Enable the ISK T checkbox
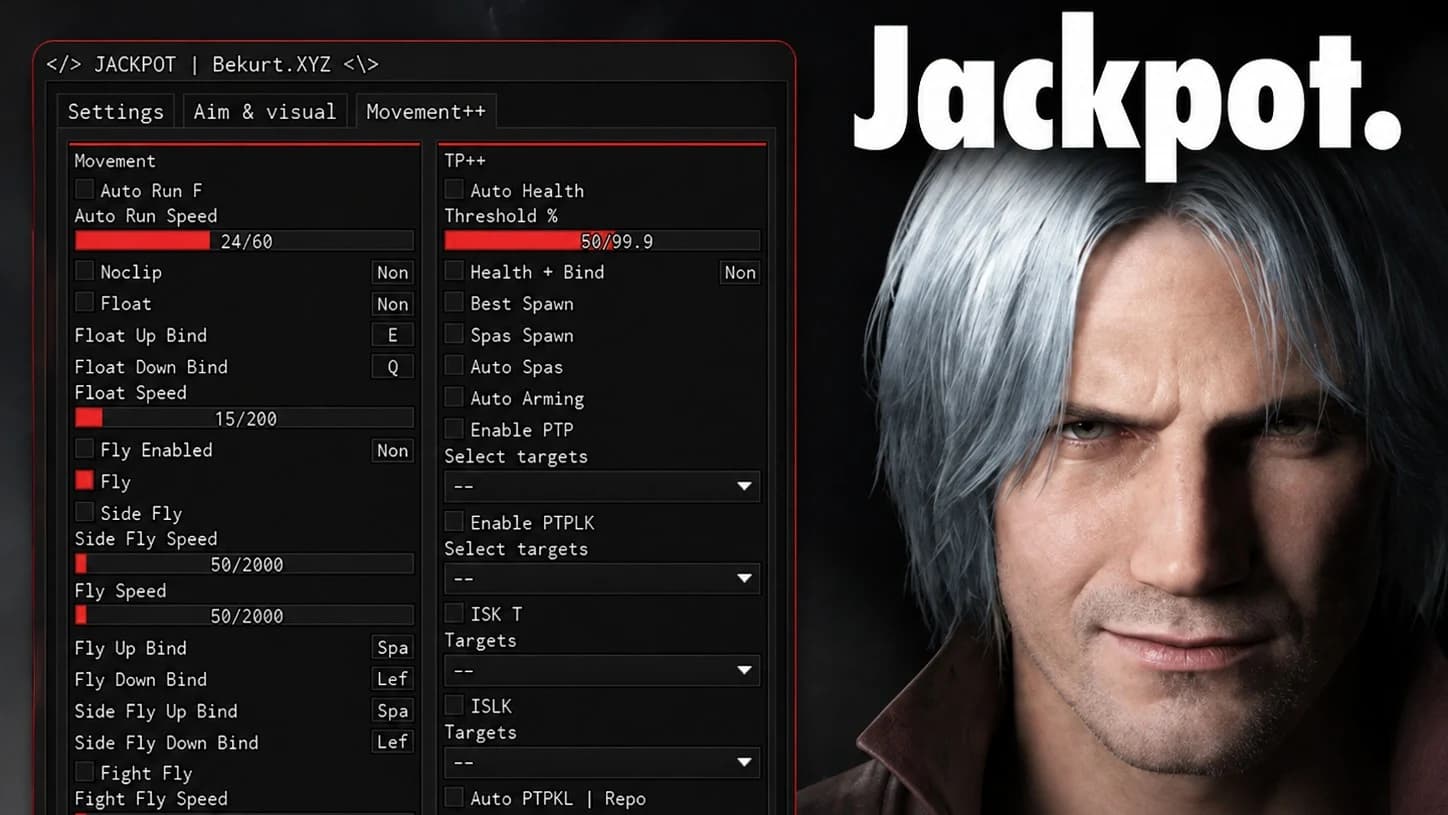 click(454, 614)
